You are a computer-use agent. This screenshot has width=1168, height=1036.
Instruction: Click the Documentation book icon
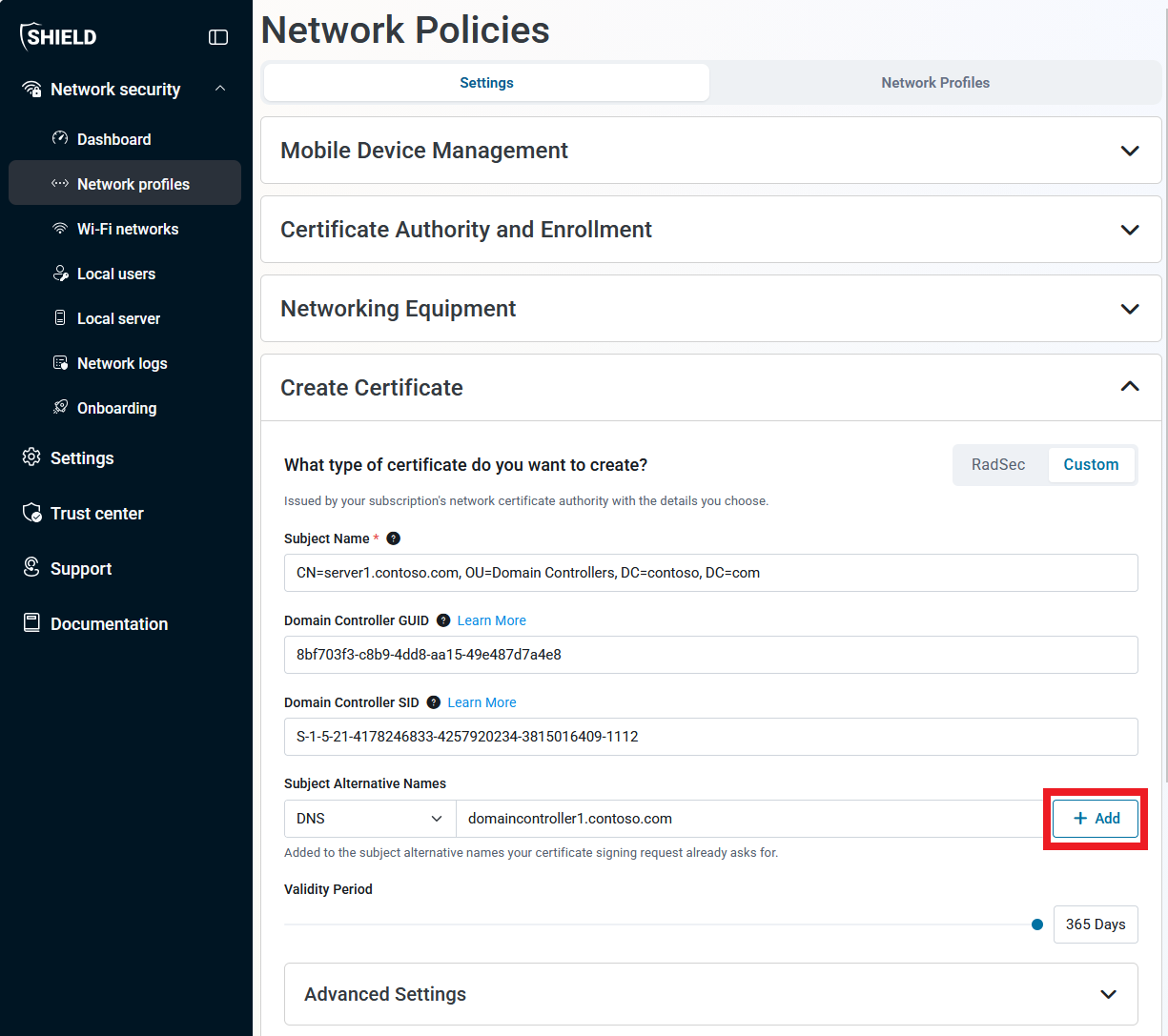(31, 622)
